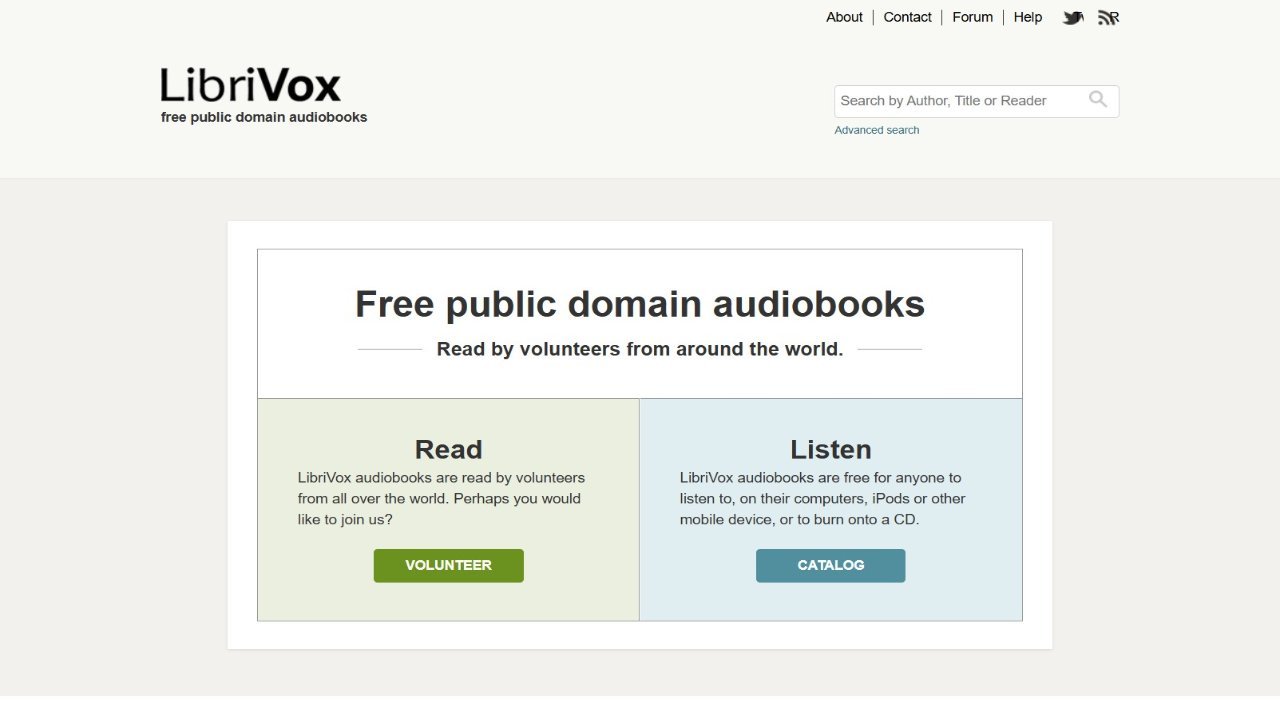Open the Contact page
The width and height of the screenshot is (1280, 720).
tap(907, 17)
